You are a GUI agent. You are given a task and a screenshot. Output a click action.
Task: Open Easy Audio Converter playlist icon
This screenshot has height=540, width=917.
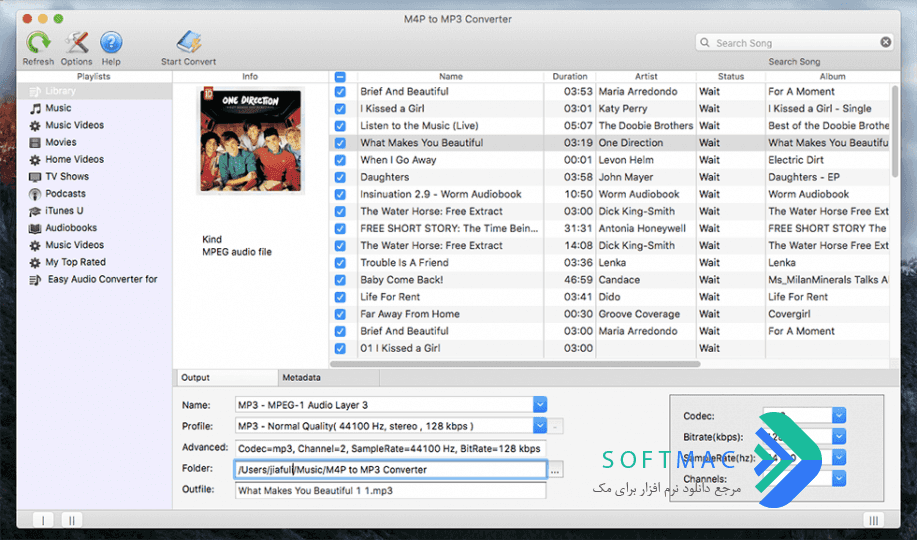pyautogui.click(x=35, y=280)
